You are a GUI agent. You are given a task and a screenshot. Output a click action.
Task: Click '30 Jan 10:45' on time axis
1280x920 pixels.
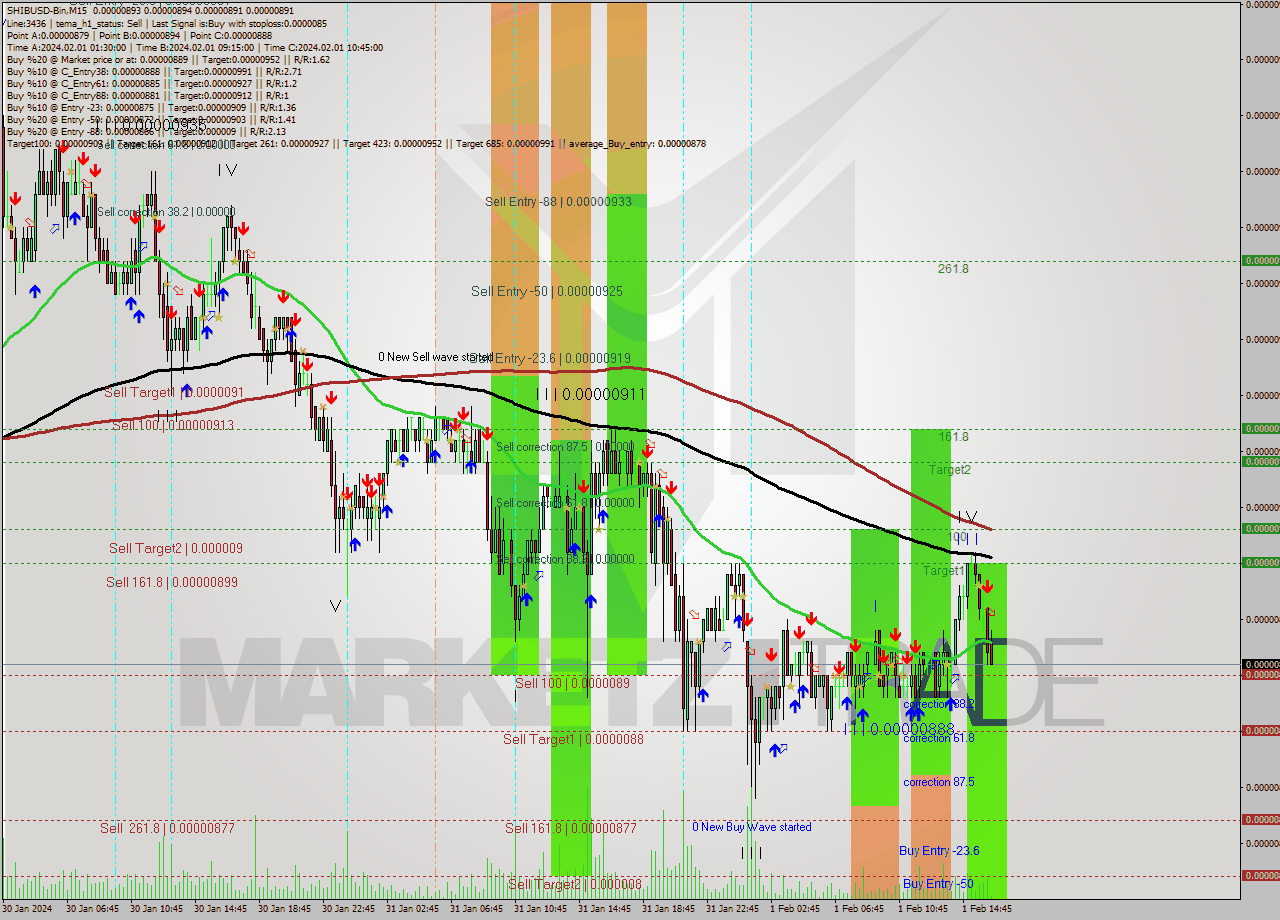(155, 909)
